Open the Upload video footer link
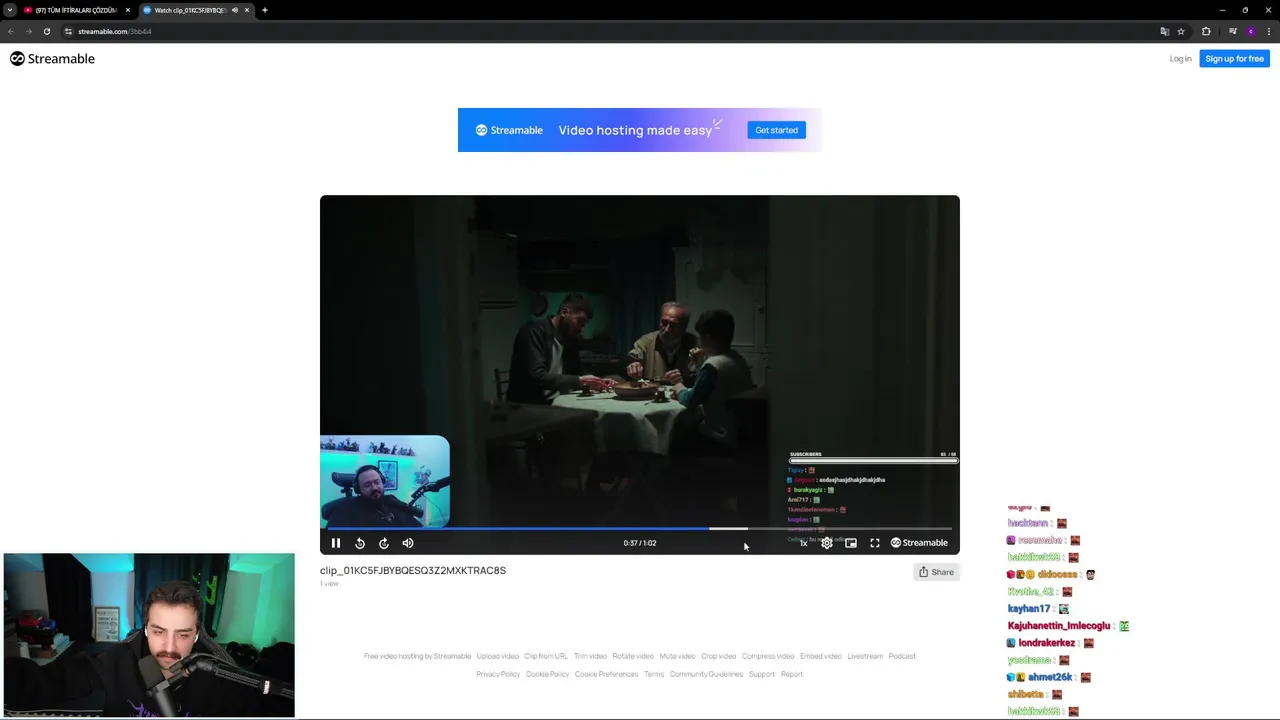 coord(497,656)
